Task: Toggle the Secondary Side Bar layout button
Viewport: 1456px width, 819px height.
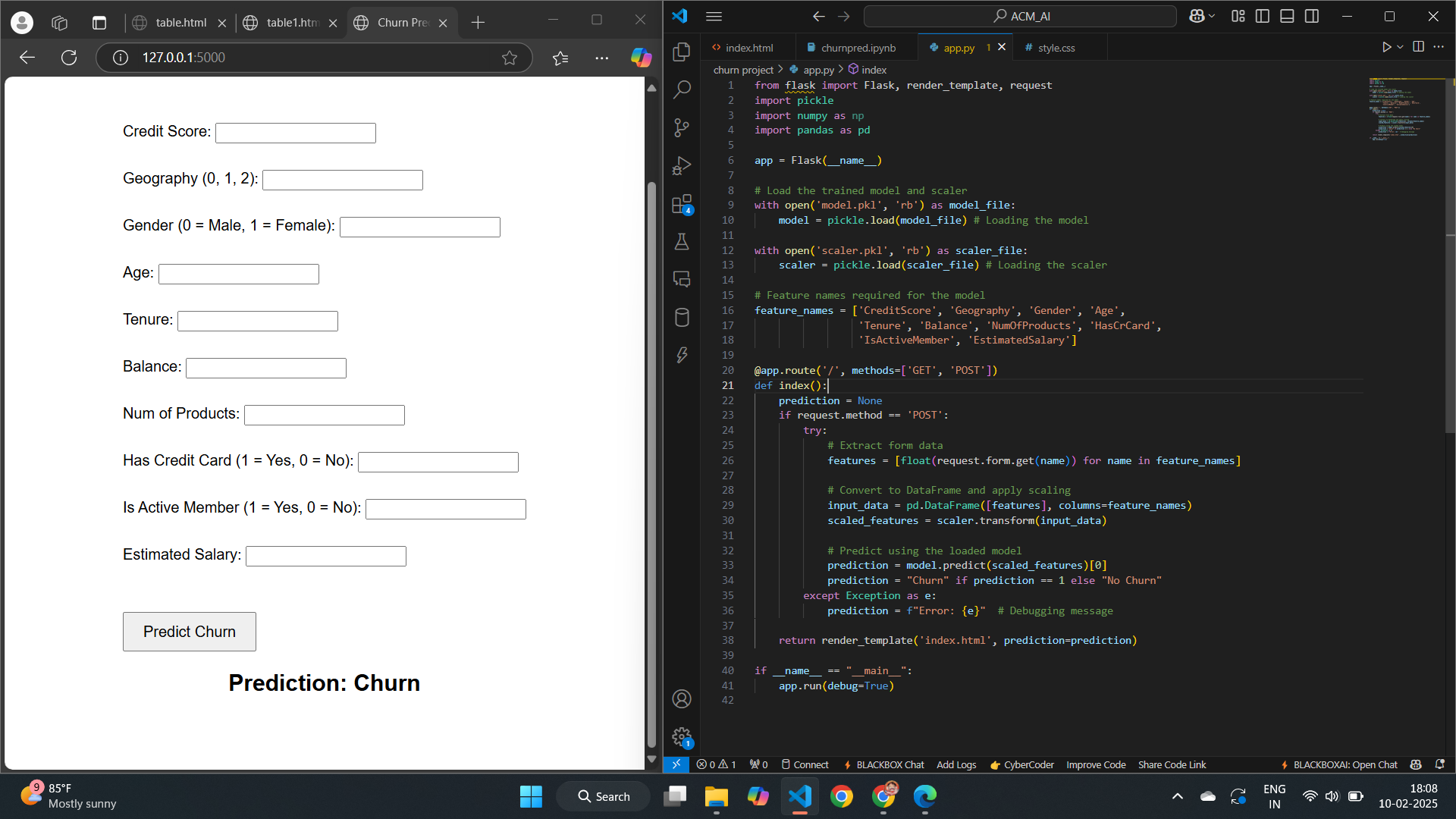Action: pyautogui.click(x=1312, y=16)
